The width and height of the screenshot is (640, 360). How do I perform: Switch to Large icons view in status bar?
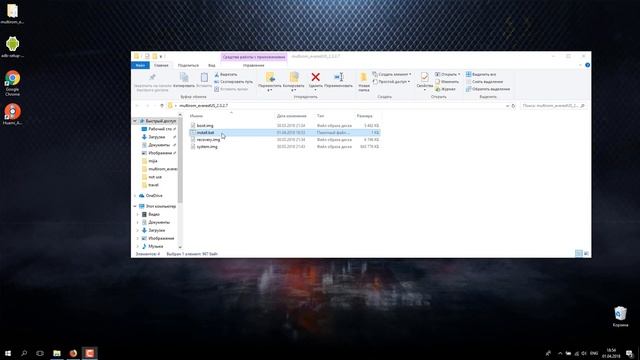pos(586,254)
